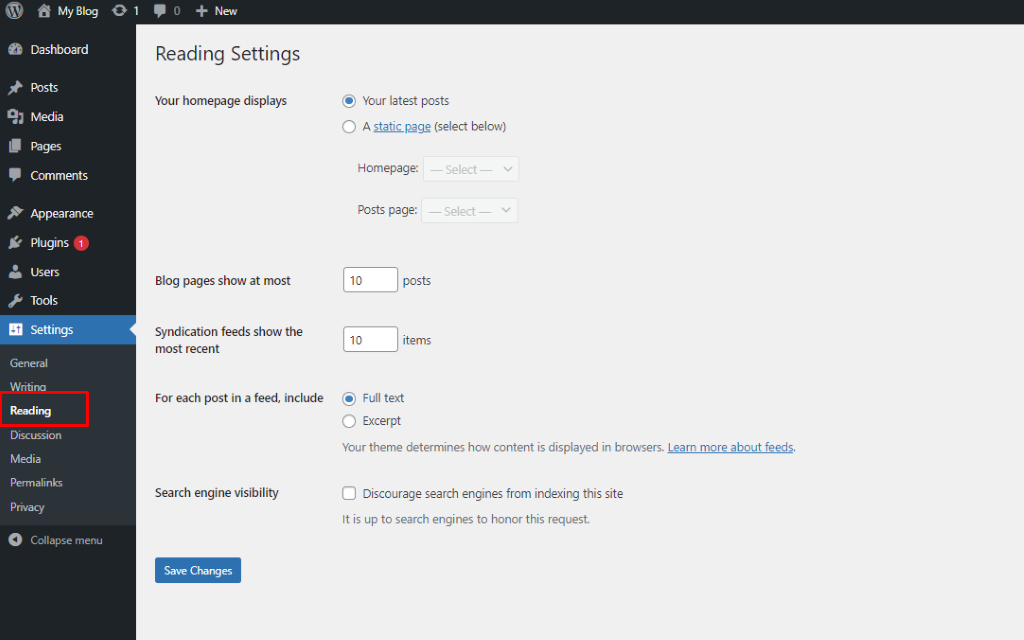The width and height of the screenshot is (1024, 640).
Task: Open the Homepage page selector dropdown
Action: coord(470,168)
